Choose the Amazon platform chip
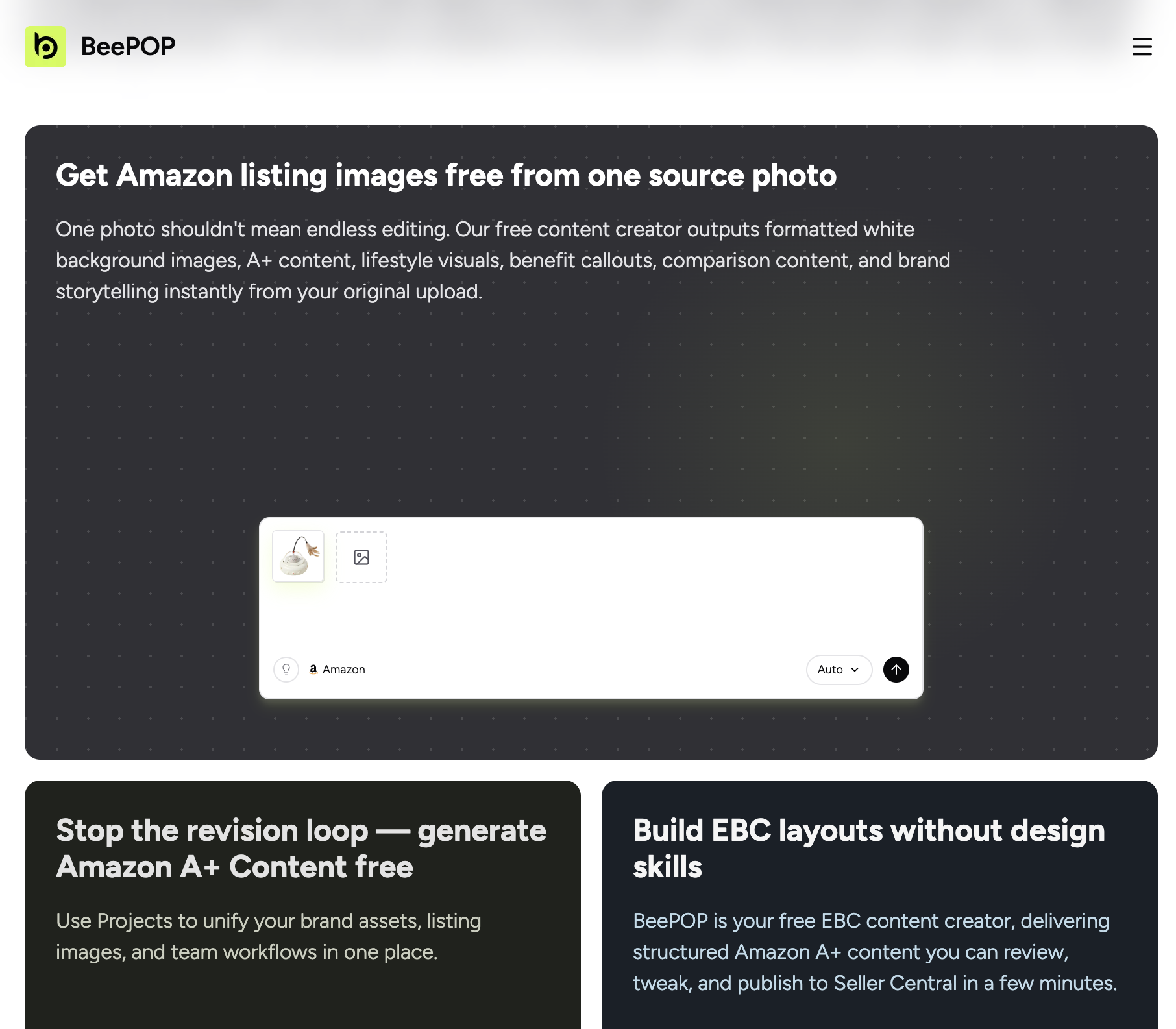 pyautogui.click(x=337, y=670)
